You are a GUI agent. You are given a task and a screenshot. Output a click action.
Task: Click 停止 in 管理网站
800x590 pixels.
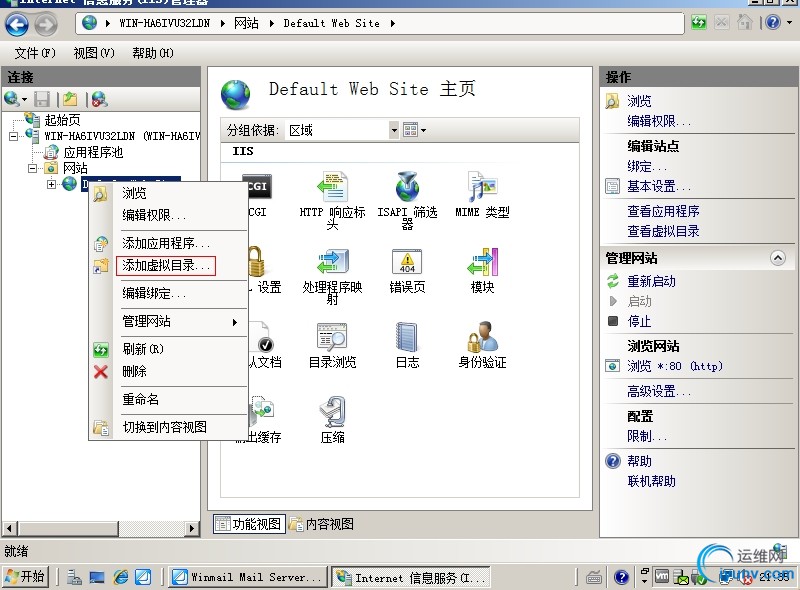[x=639, y=322]
